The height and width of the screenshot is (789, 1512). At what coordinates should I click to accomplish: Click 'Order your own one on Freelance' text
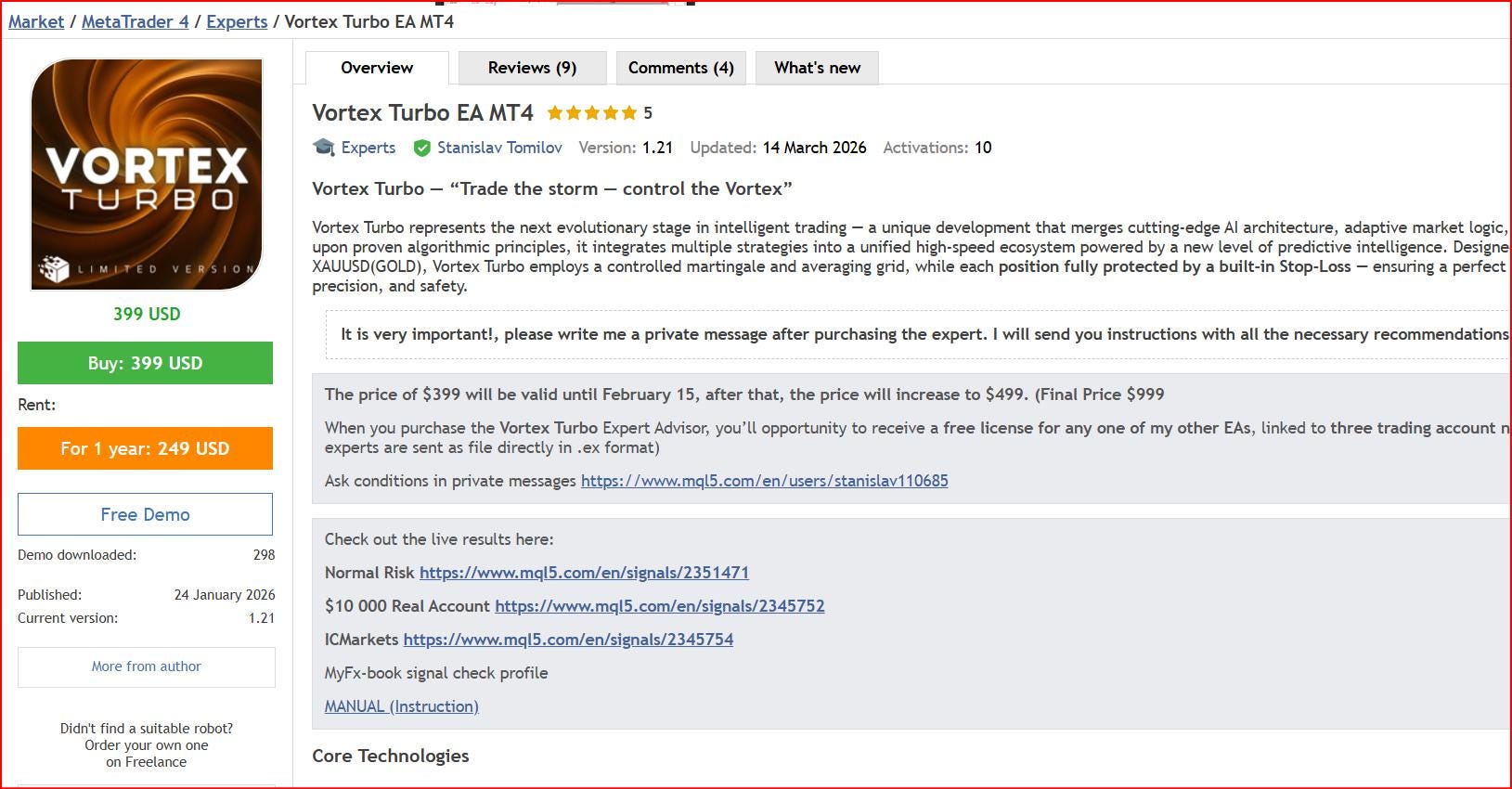pos(147,754)
